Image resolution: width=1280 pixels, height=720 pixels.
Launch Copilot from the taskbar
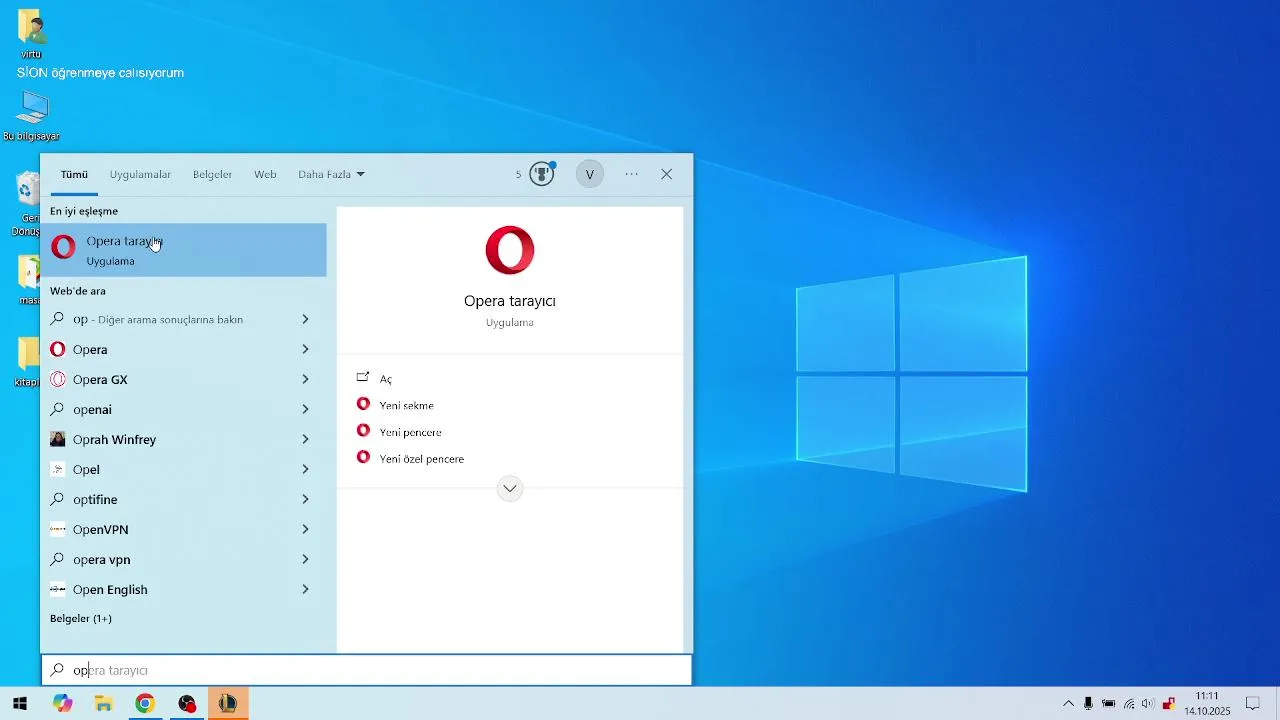63,704
